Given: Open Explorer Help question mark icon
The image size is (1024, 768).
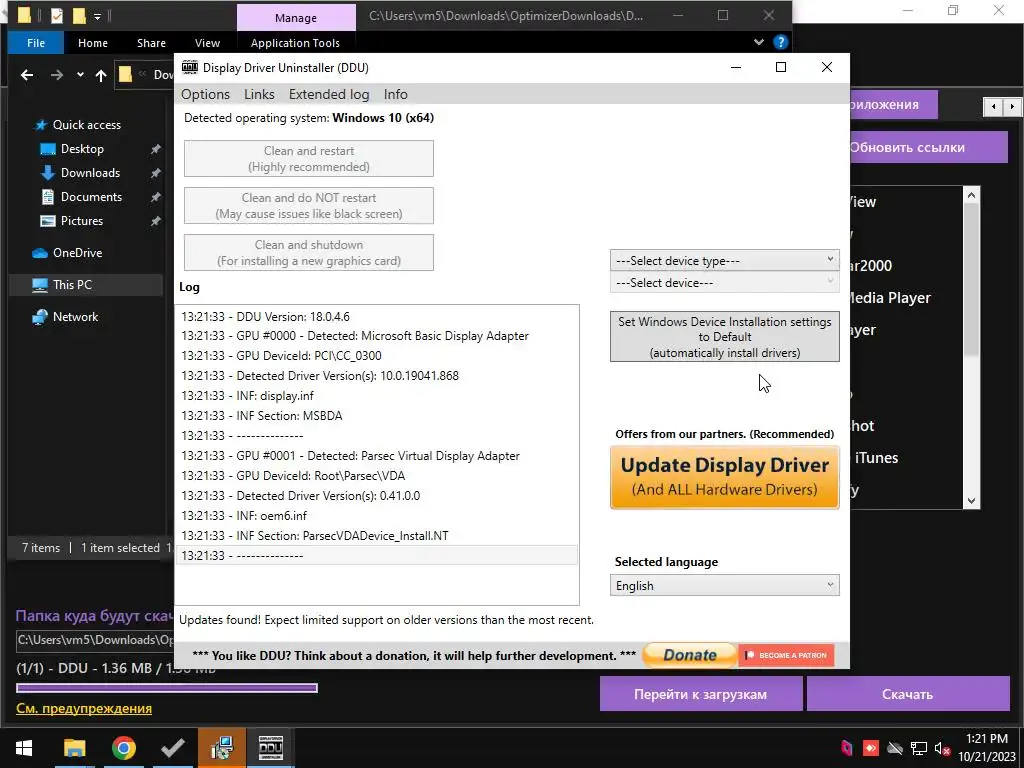Looking at the screenshot, I should point(780,42).
